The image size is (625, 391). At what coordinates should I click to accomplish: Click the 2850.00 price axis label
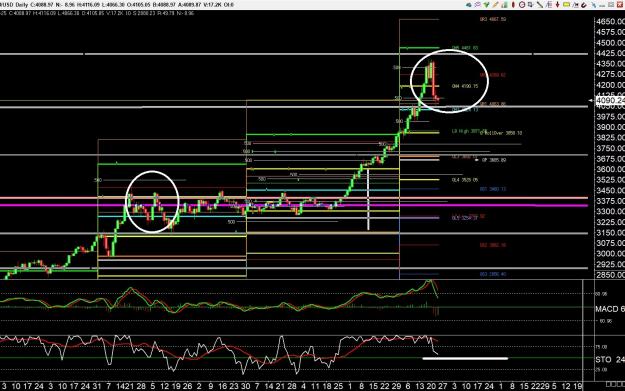click(x=610, y=275)
